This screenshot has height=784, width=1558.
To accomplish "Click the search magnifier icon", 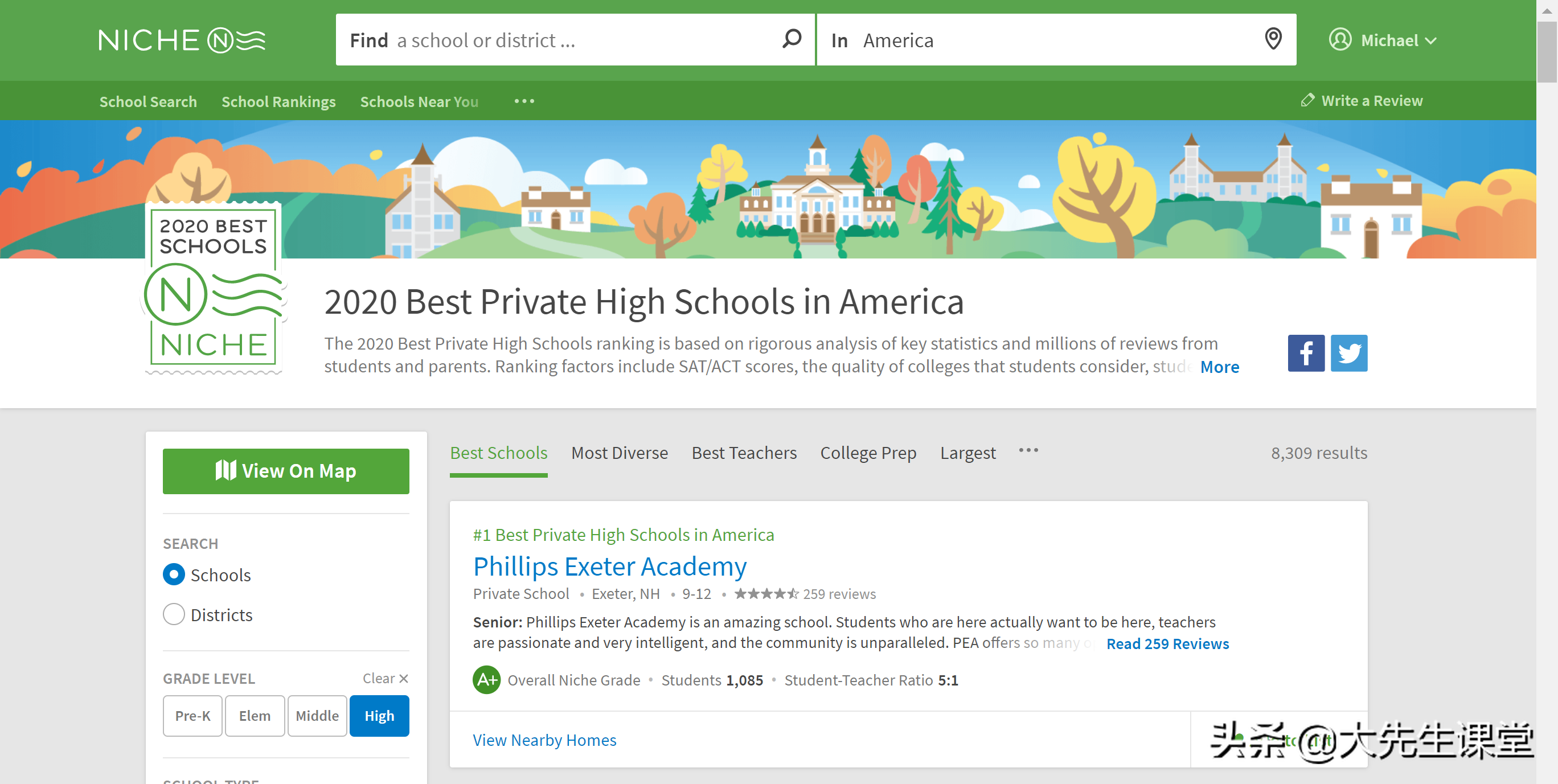I will [791, 39].
